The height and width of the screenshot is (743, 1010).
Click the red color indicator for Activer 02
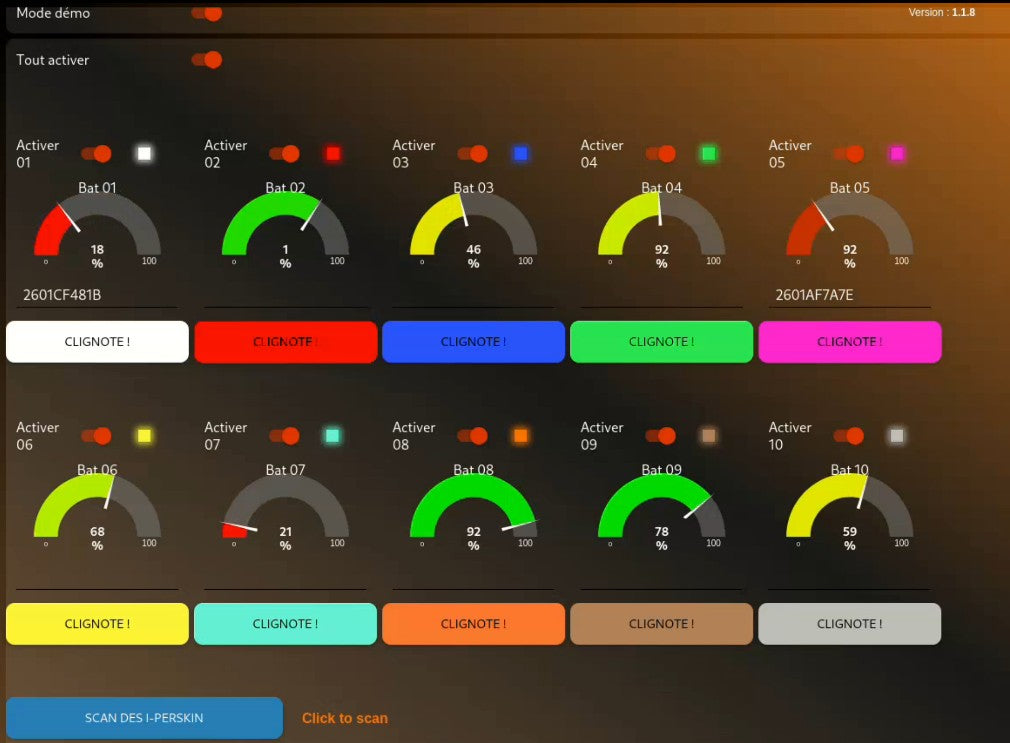pos(333,153)
